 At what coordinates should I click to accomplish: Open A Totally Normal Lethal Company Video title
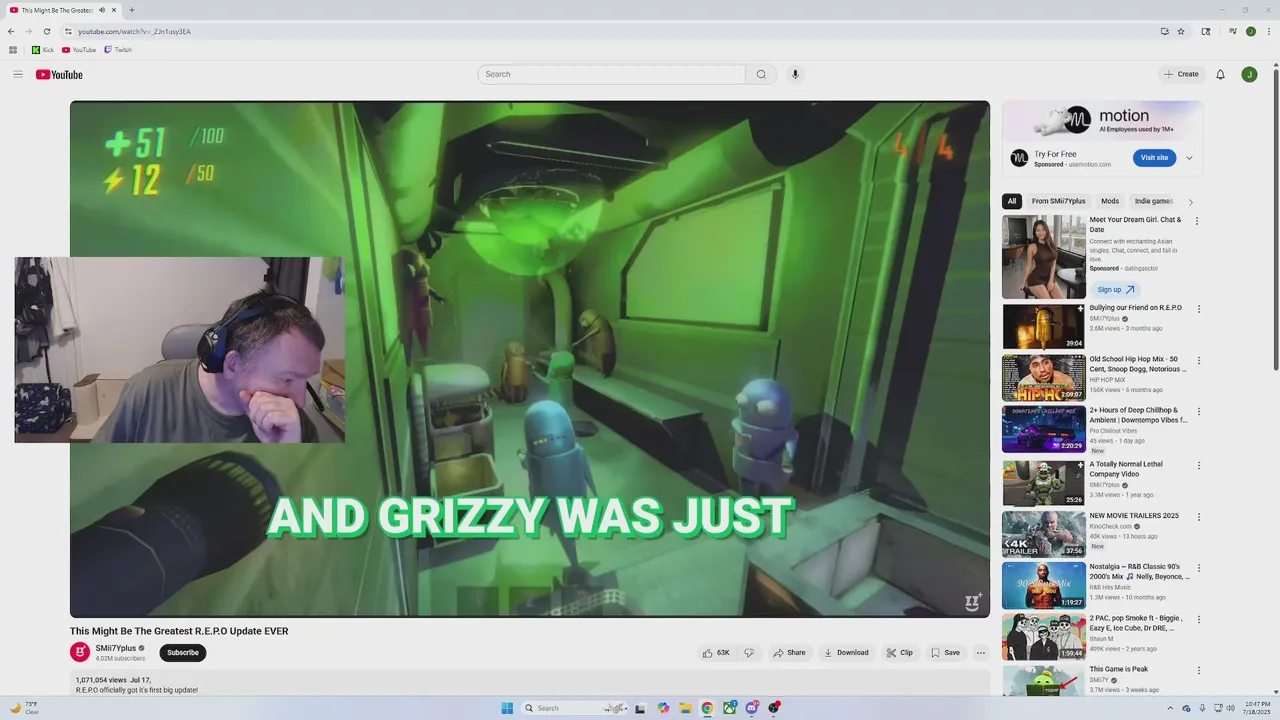(x=1128, y=469)
